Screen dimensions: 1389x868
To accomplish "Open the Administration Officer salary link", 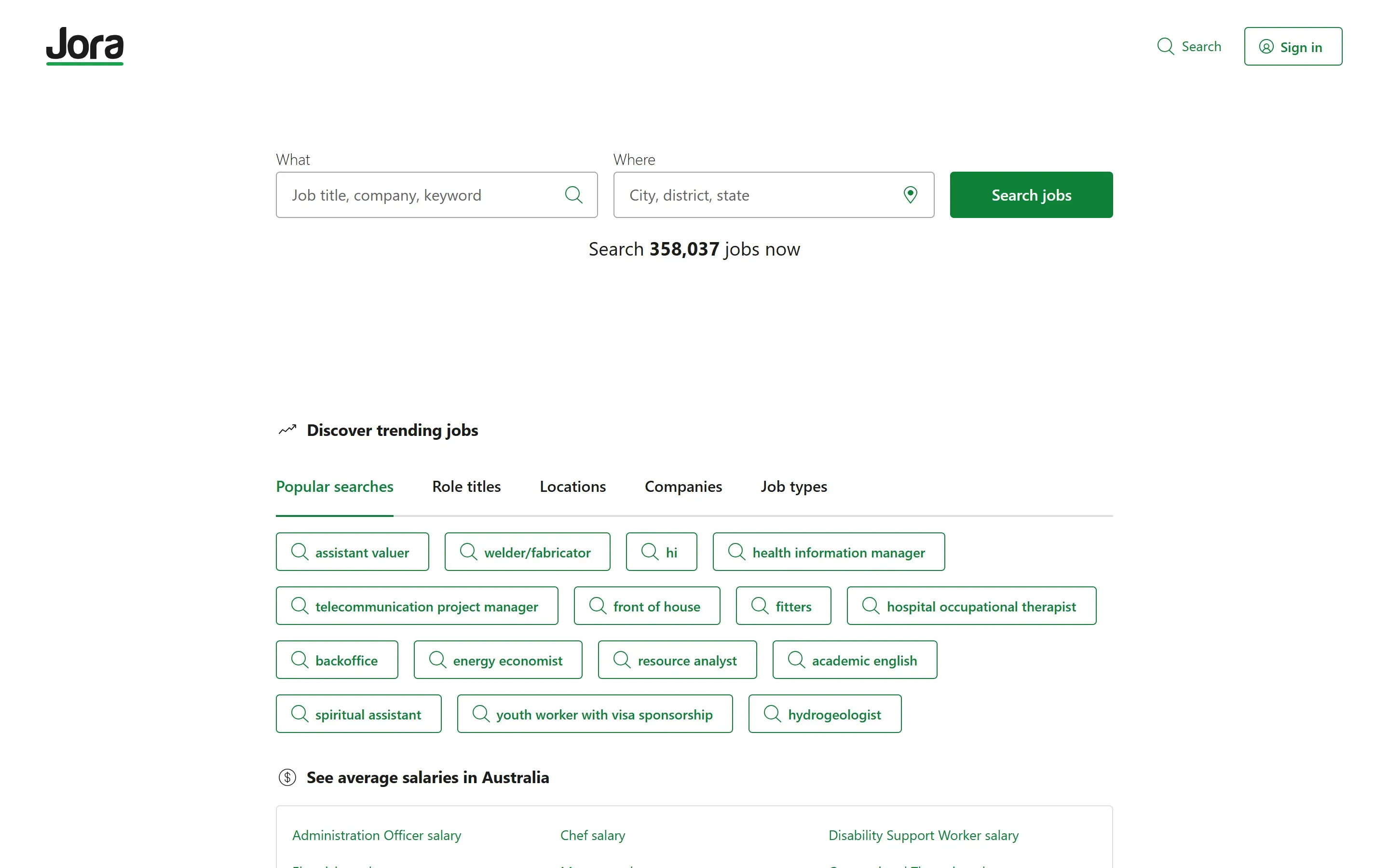I will click(377, 835).
